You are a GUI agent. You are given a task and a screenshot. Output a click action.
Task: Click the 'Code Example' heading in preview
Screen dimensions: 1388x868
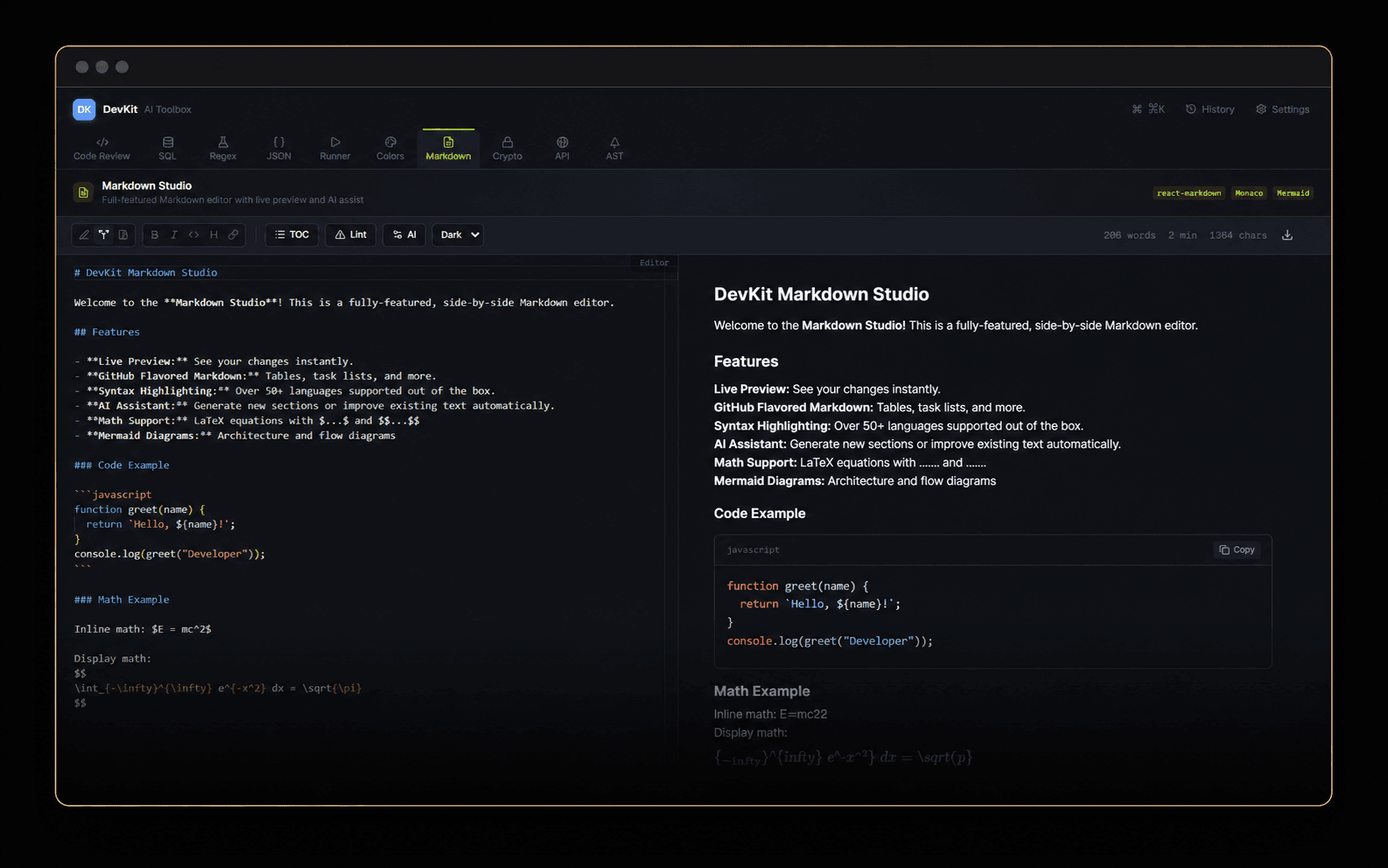point(760,514)
